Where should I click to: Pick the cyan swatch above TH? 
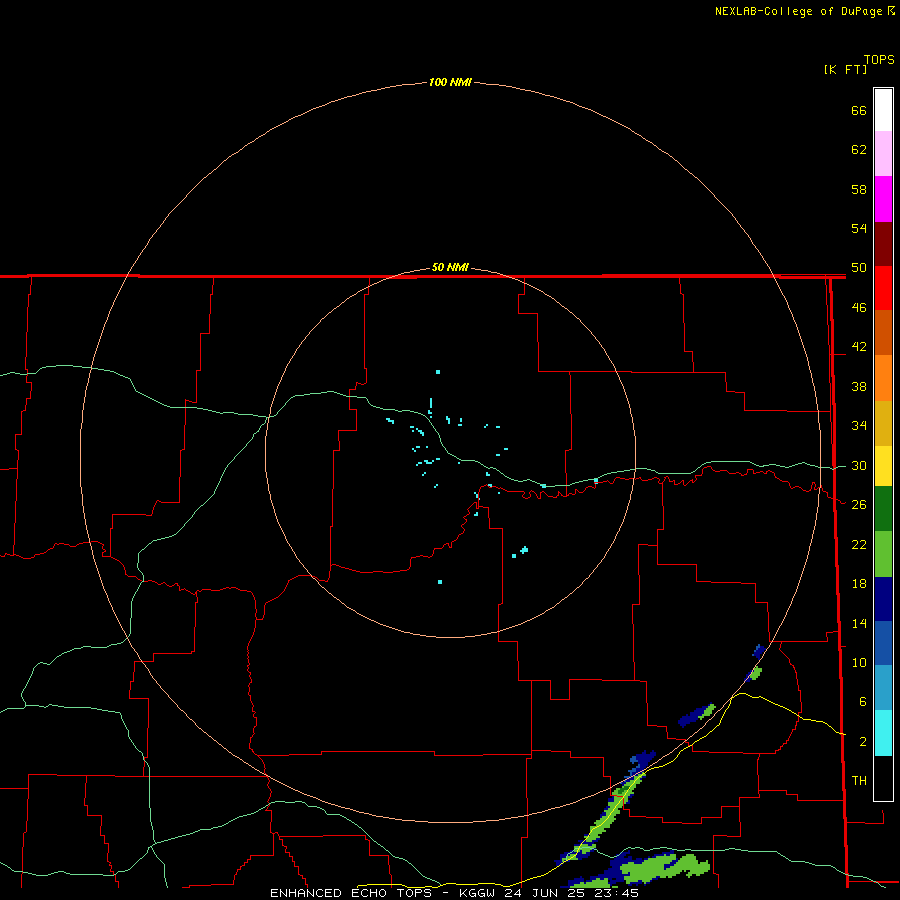coord(883,733)
